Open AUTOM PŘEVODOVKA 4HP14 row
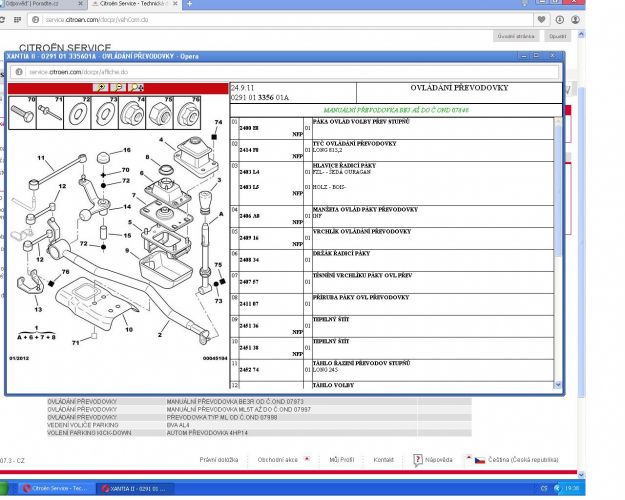Screen dimensions: 625x500 259,433
